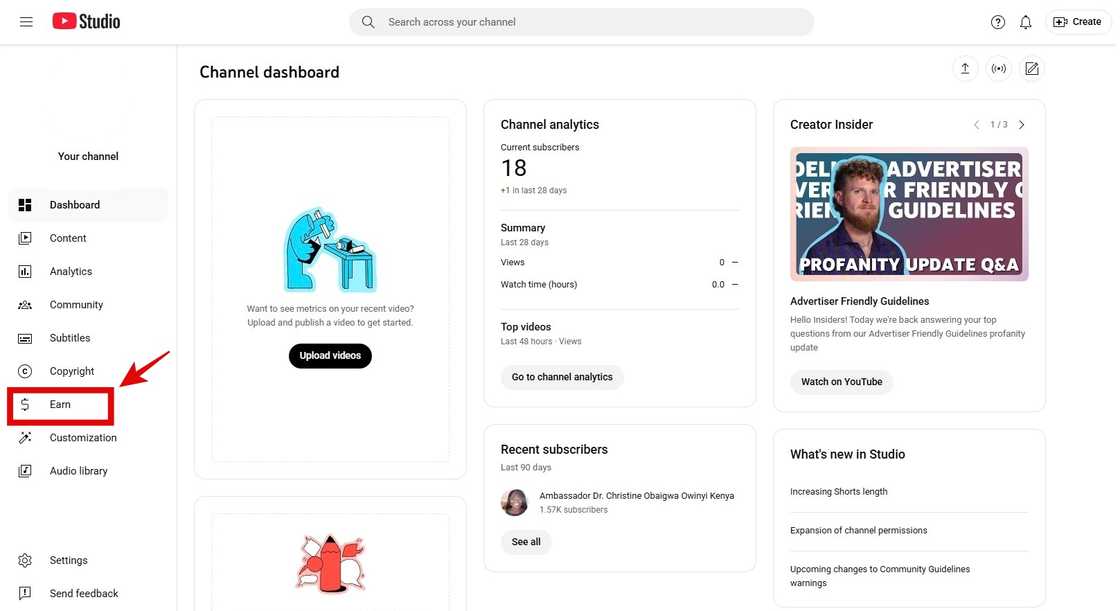Go to previous Creator Insider card
The image size is (1120, 611).
point(976,125)
